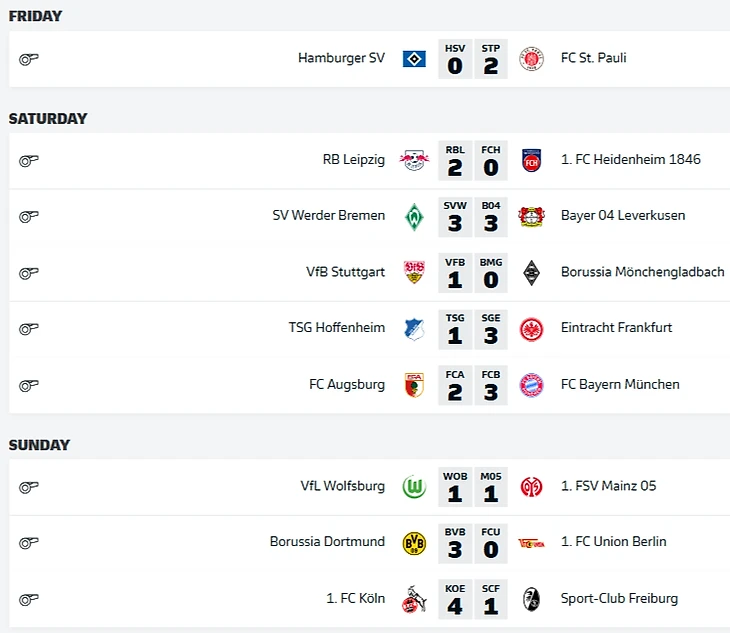Open the Borussia Mönchengladbach team link
Image resolution: width=730 pixels, height=633 pixels.
(x=642, y=272)
